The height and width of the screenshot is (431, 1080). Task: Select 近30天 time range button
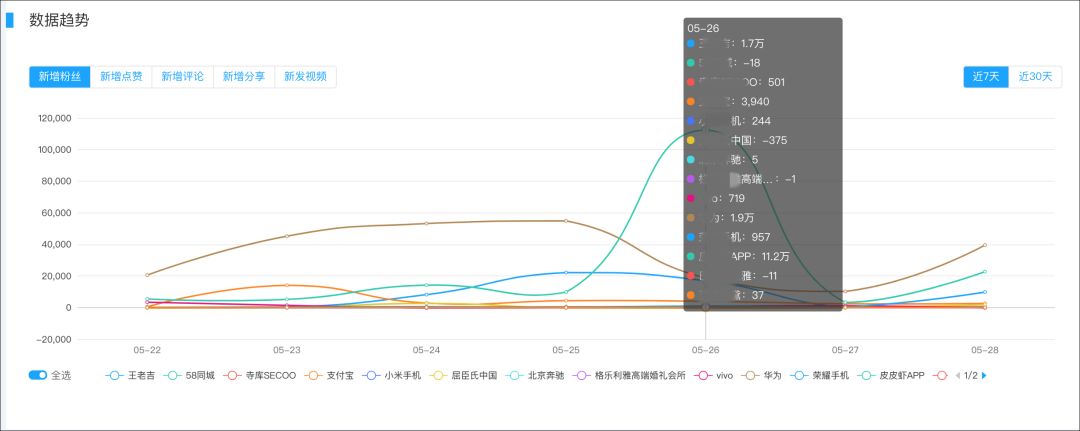pos(1035,77)
